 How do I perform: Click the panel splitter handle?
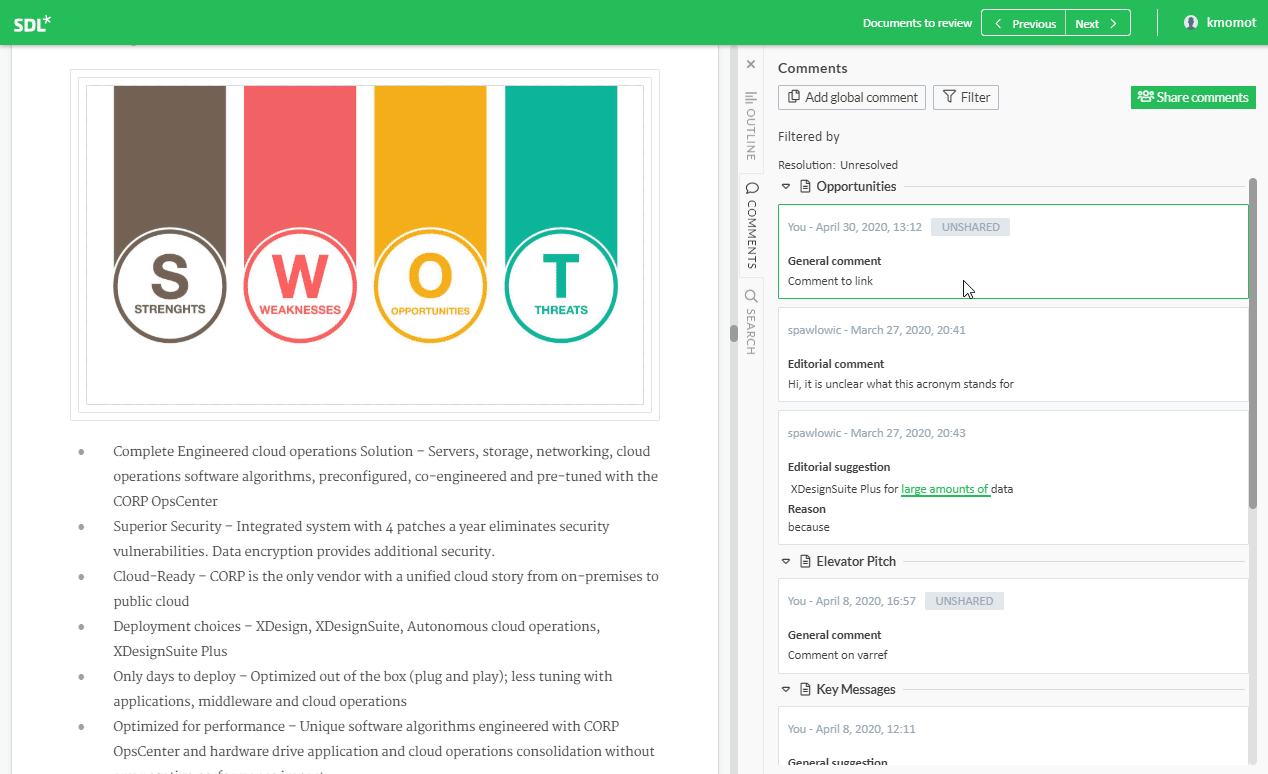pos(733,333)
